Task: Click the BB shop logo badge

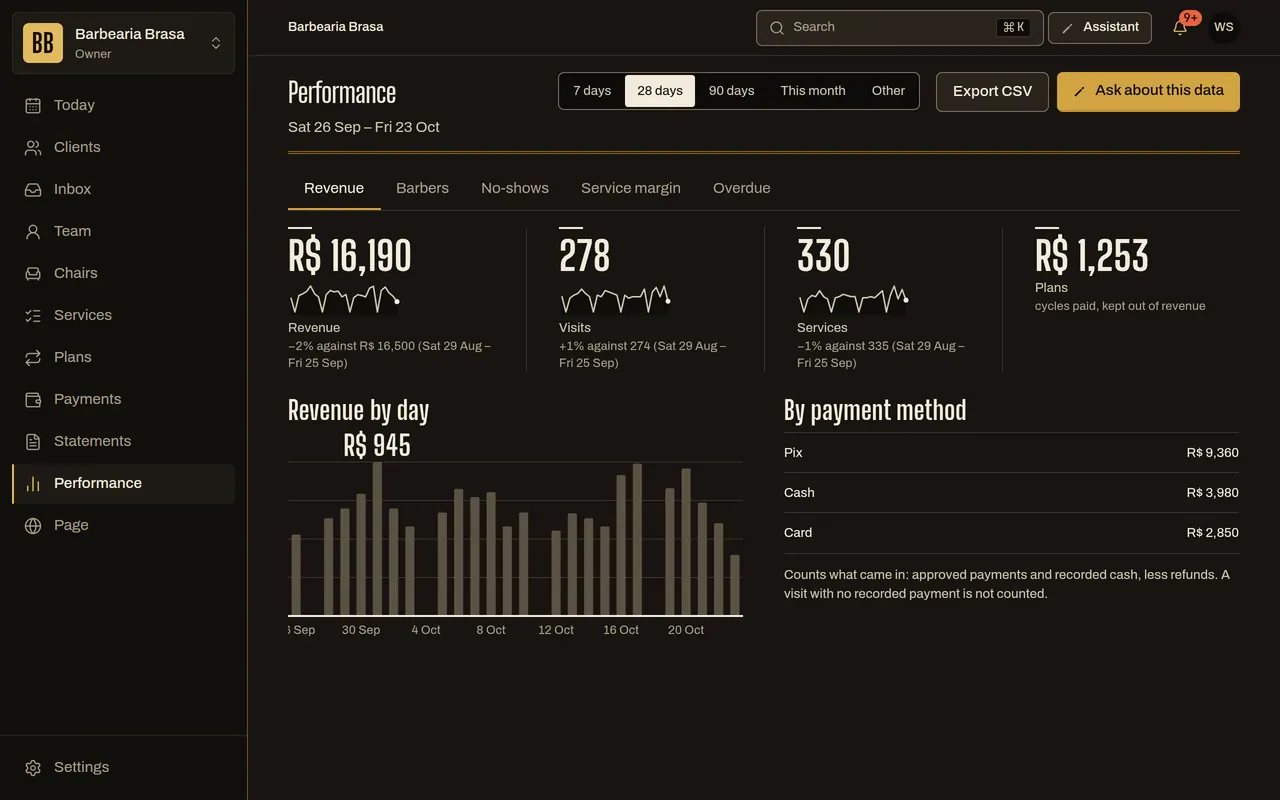Action: pyautogui.click(x=43, y=43)
